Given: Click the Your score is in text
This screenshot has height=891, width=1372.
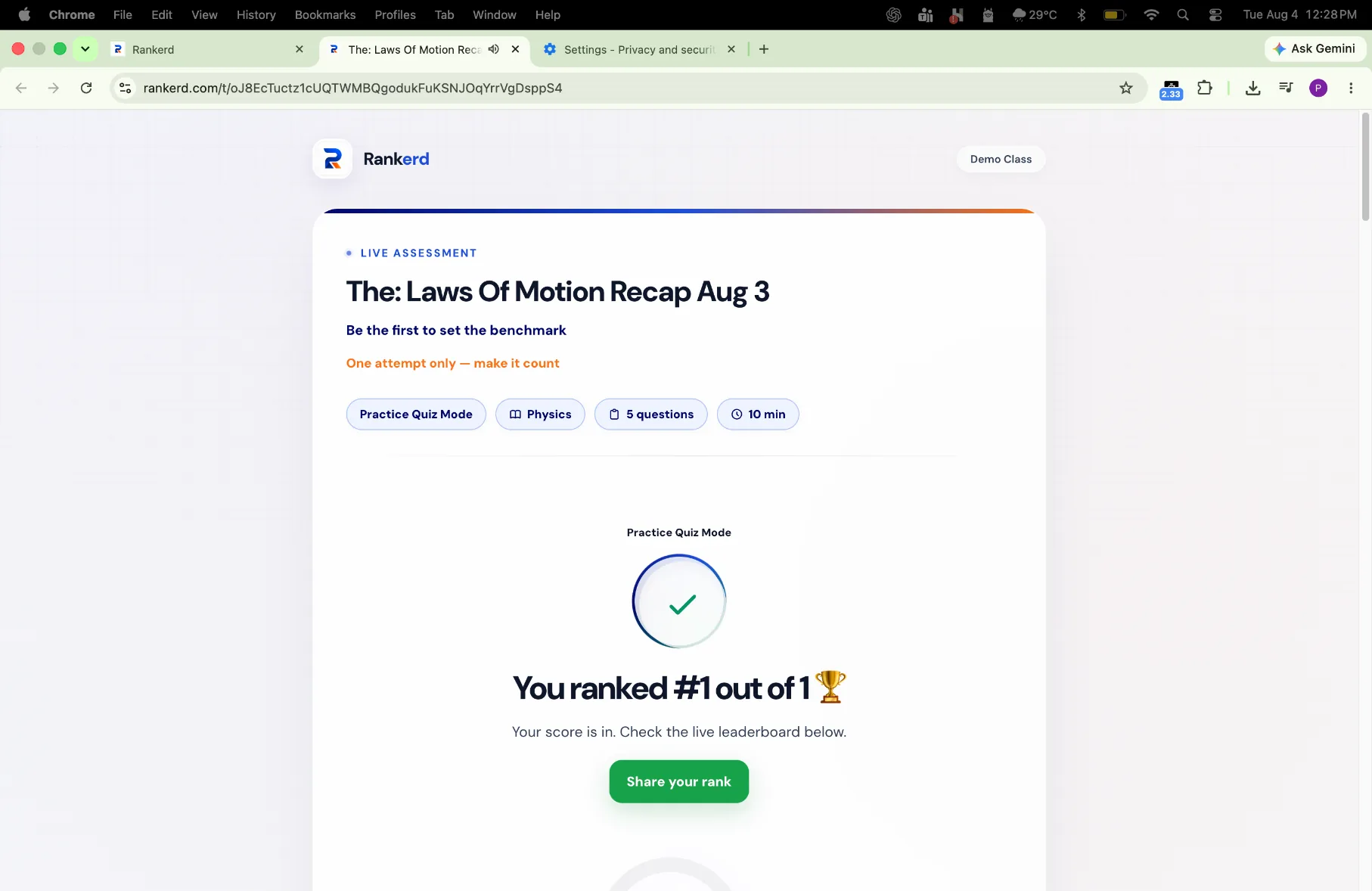Looking at the screenshot, I should [679, 732].
